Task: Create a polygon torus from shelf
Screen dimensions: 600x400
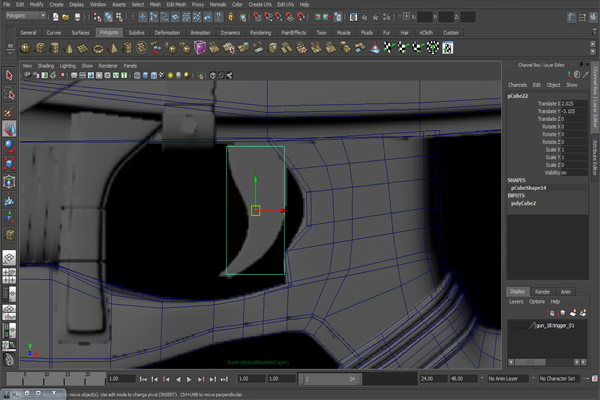Action: point(98,48)
